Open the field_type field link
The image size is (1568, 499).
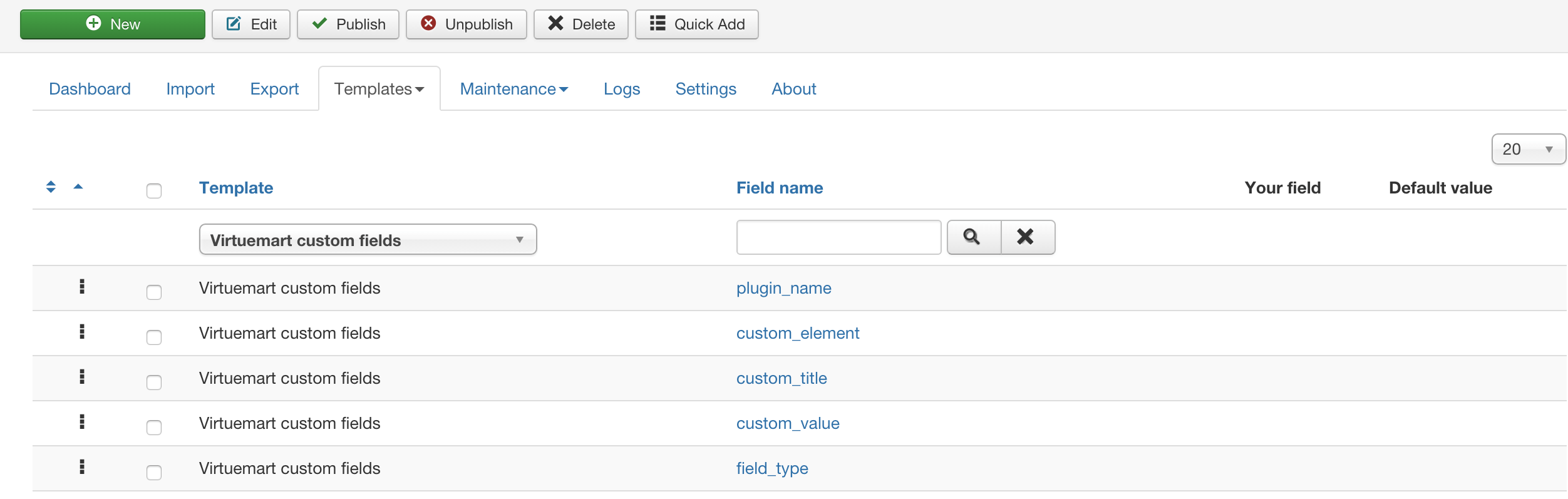tap(772, 468)
